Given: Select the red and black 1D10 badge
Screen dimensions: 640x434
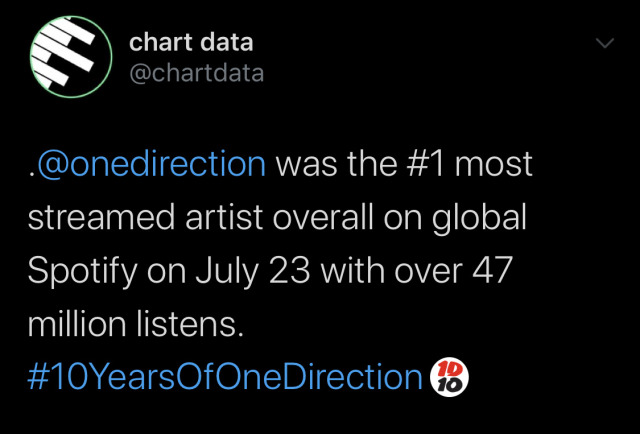Looking at the screenshot, I should 449,377.
